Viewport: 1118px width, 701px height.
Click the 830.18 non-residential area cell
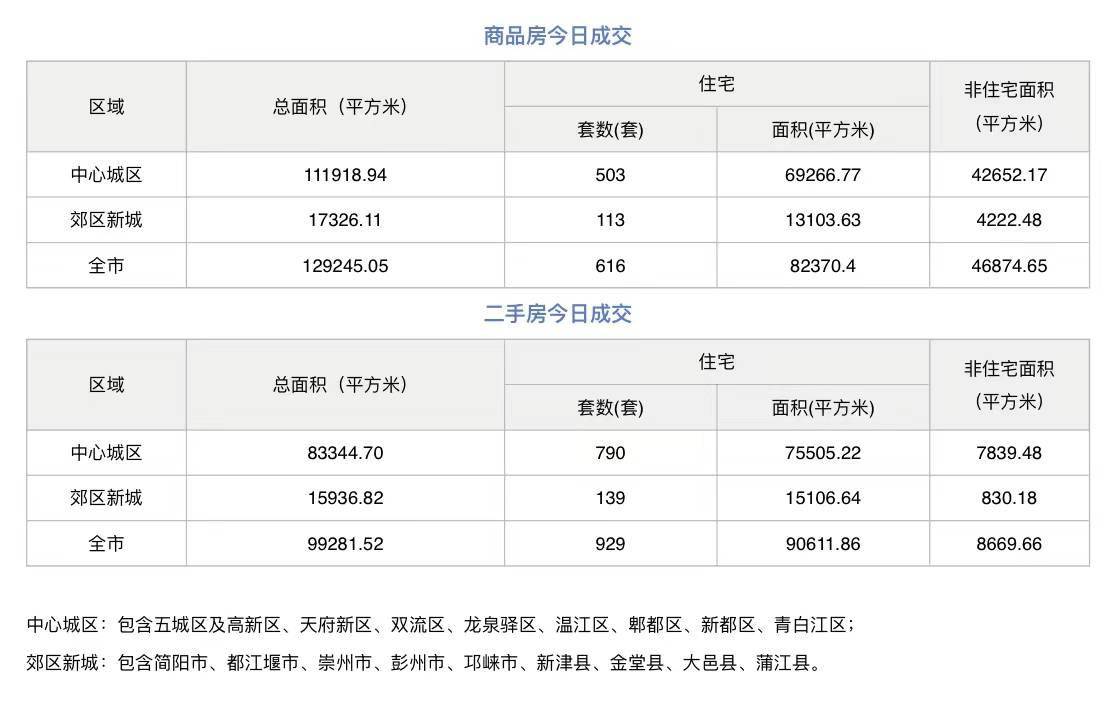[x=1009, y=498]
